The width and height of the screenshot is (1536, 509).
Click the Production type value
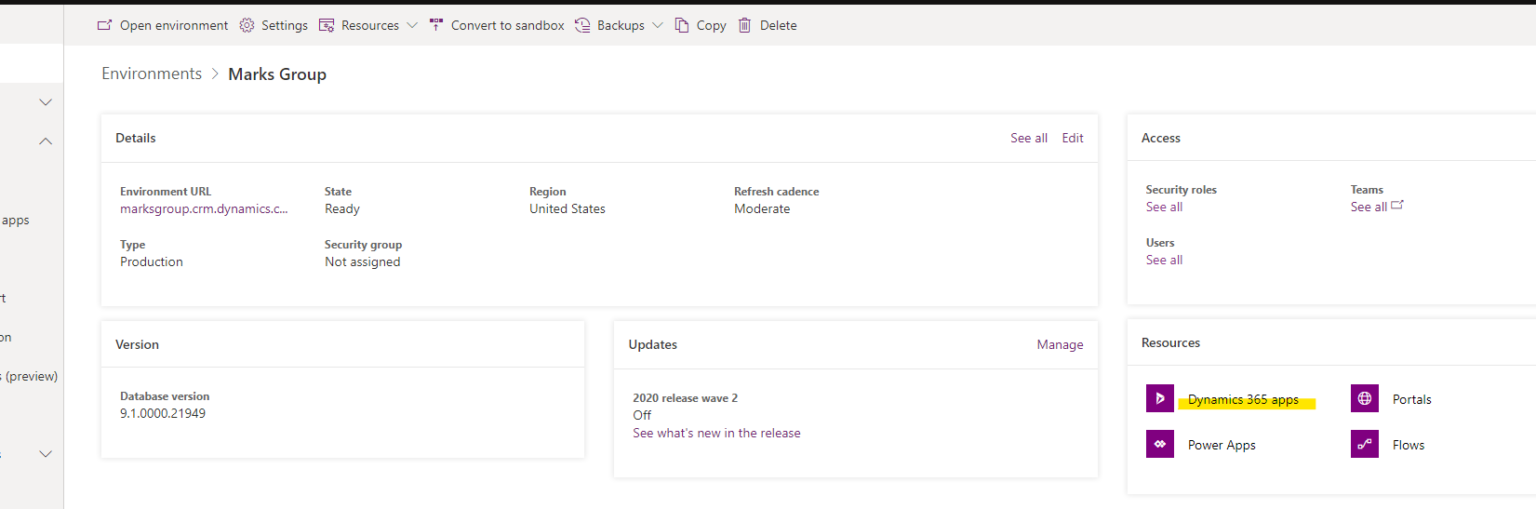[151, 262]
